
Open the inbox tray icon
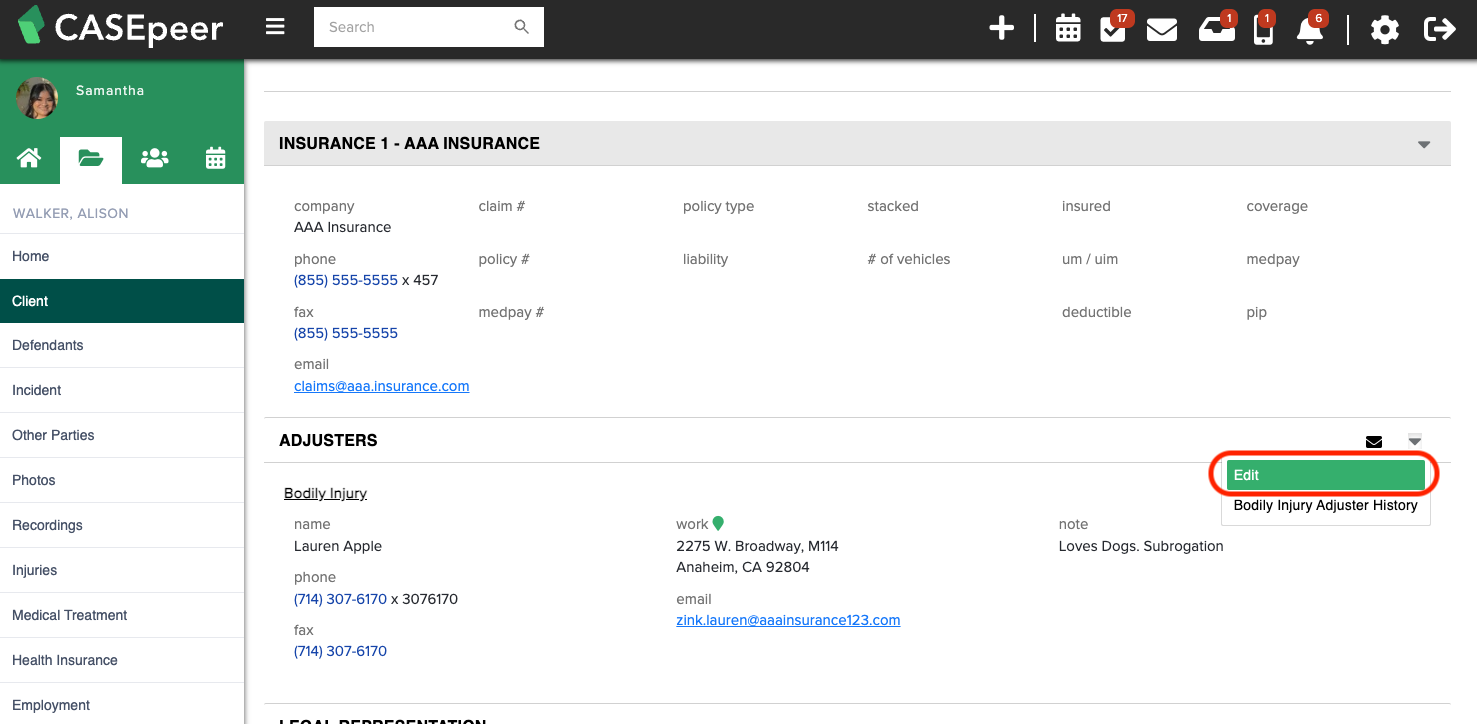1216,28
